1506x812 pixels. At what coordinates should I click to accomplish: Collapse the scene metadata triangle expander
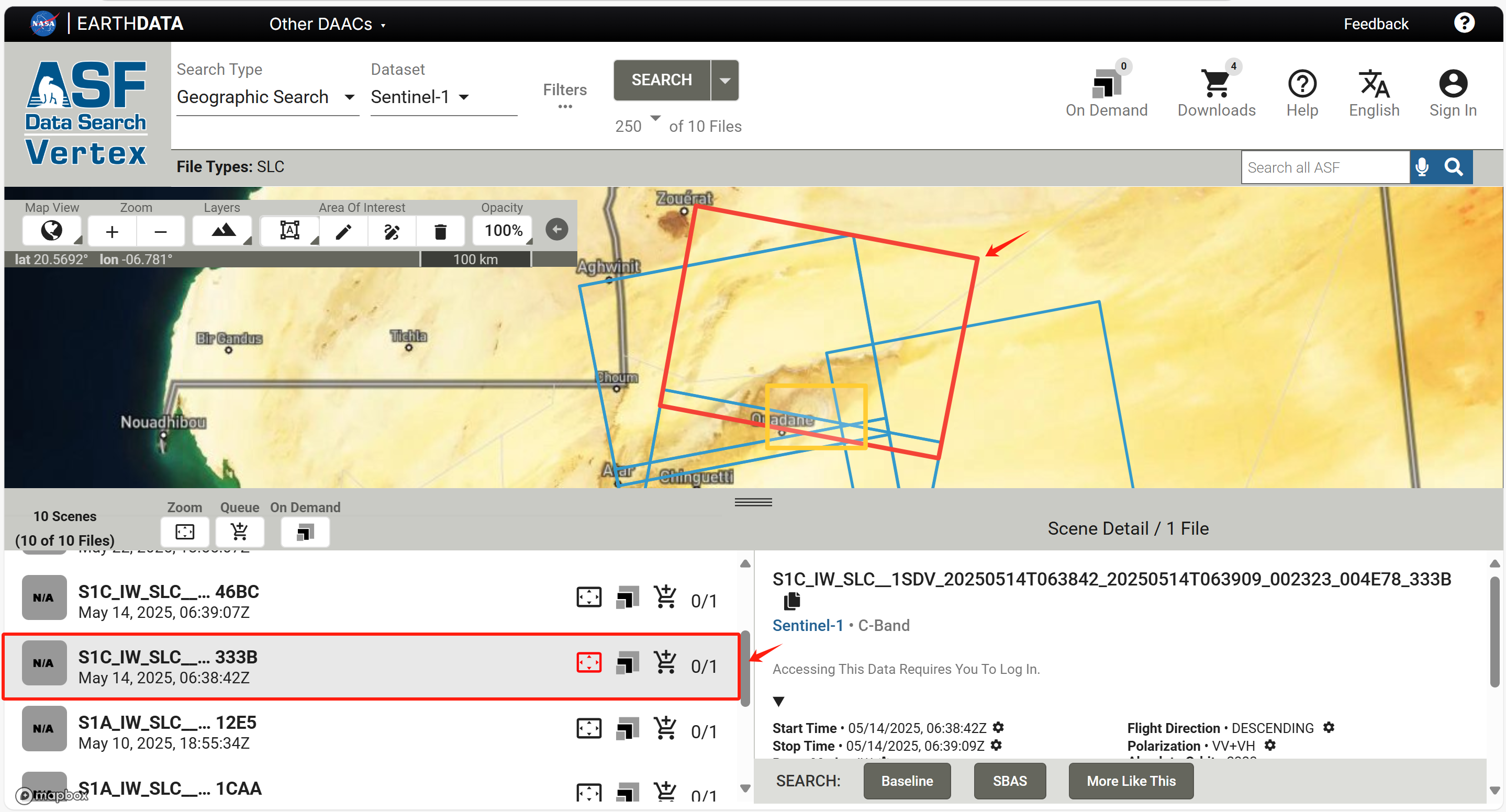[778, 701]
